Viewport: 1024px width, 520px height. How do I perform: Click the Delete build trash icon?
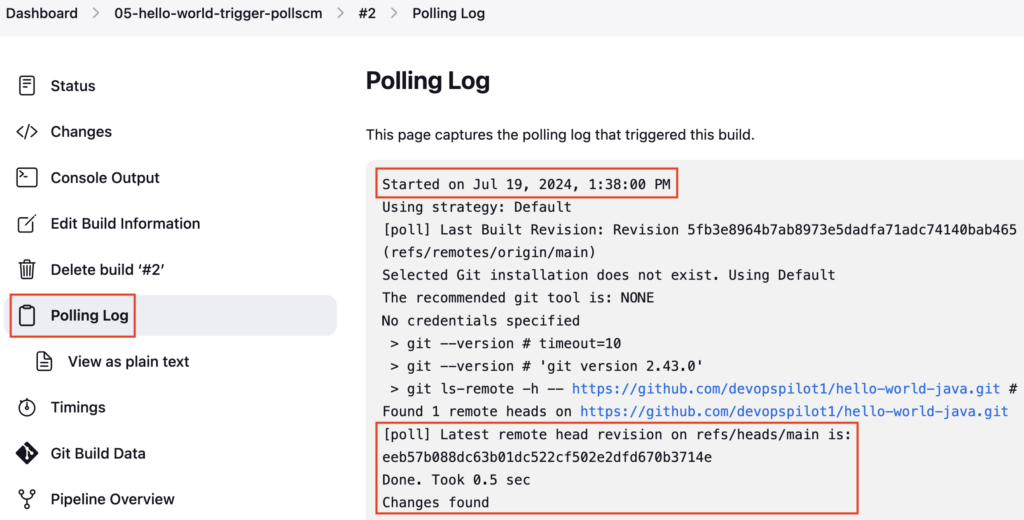27,269
